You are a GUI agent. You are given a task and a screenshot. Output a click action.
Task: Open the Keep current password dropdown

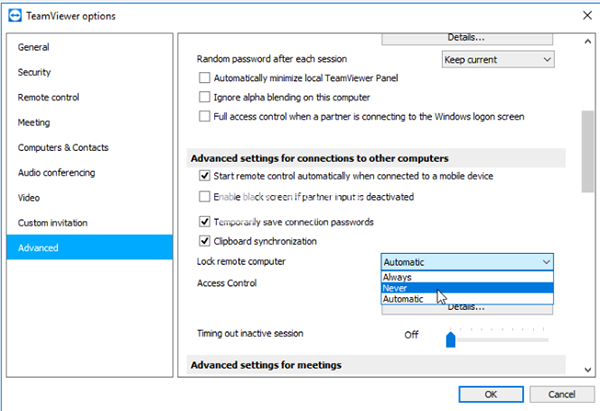point(498,60)
